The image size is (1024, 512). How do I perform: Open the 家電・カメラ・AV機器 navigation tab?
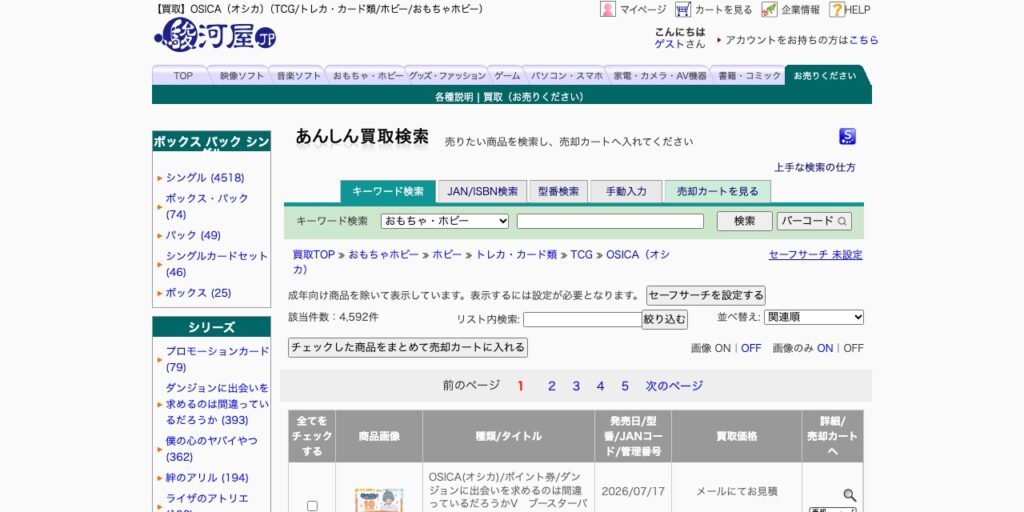660,76
